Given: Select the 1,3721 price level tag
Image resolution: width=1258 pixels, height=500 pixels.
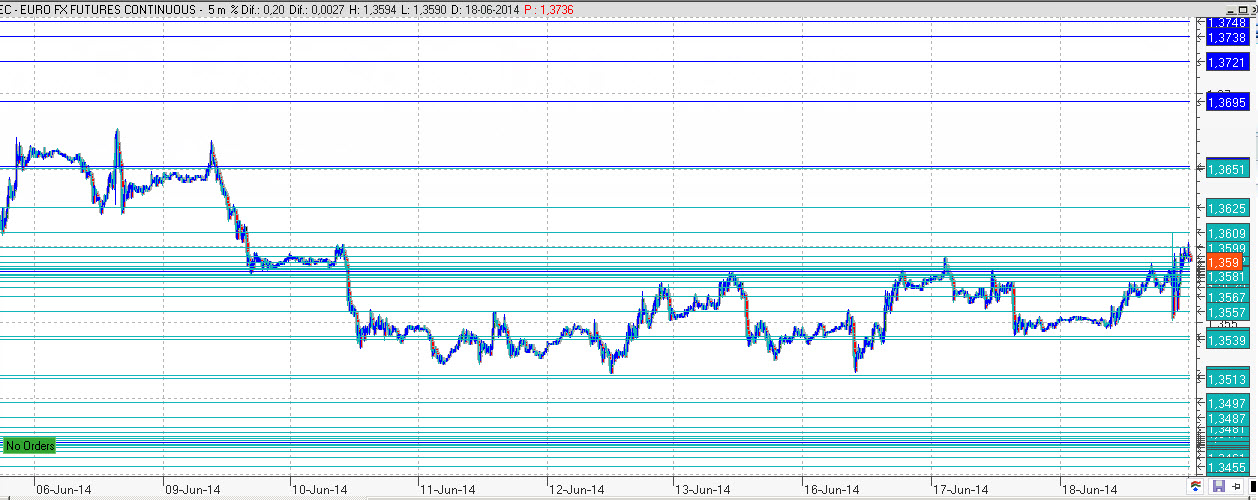Looking at the screenshot, I should [1228, 62].
